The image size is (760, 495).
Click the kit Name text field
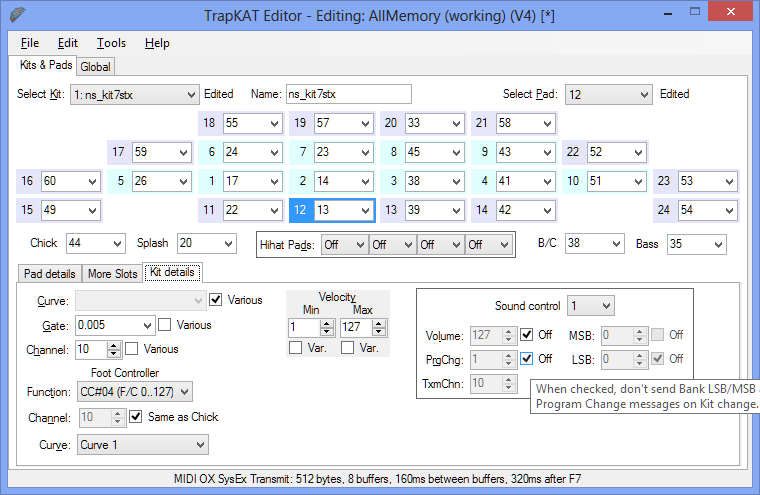[x=348, y=94]
